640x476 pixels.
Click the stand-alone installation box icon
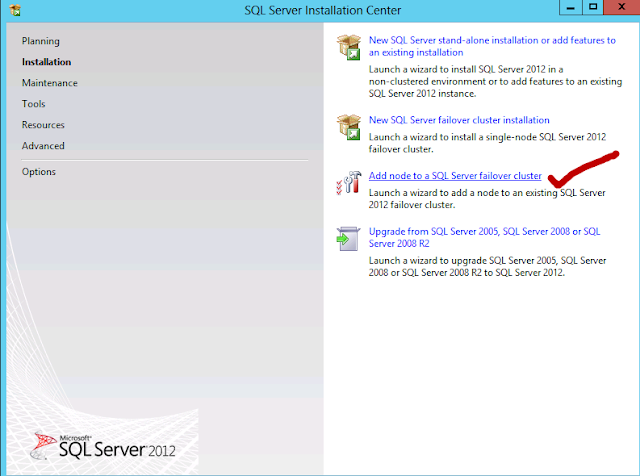tap(349, 47)
